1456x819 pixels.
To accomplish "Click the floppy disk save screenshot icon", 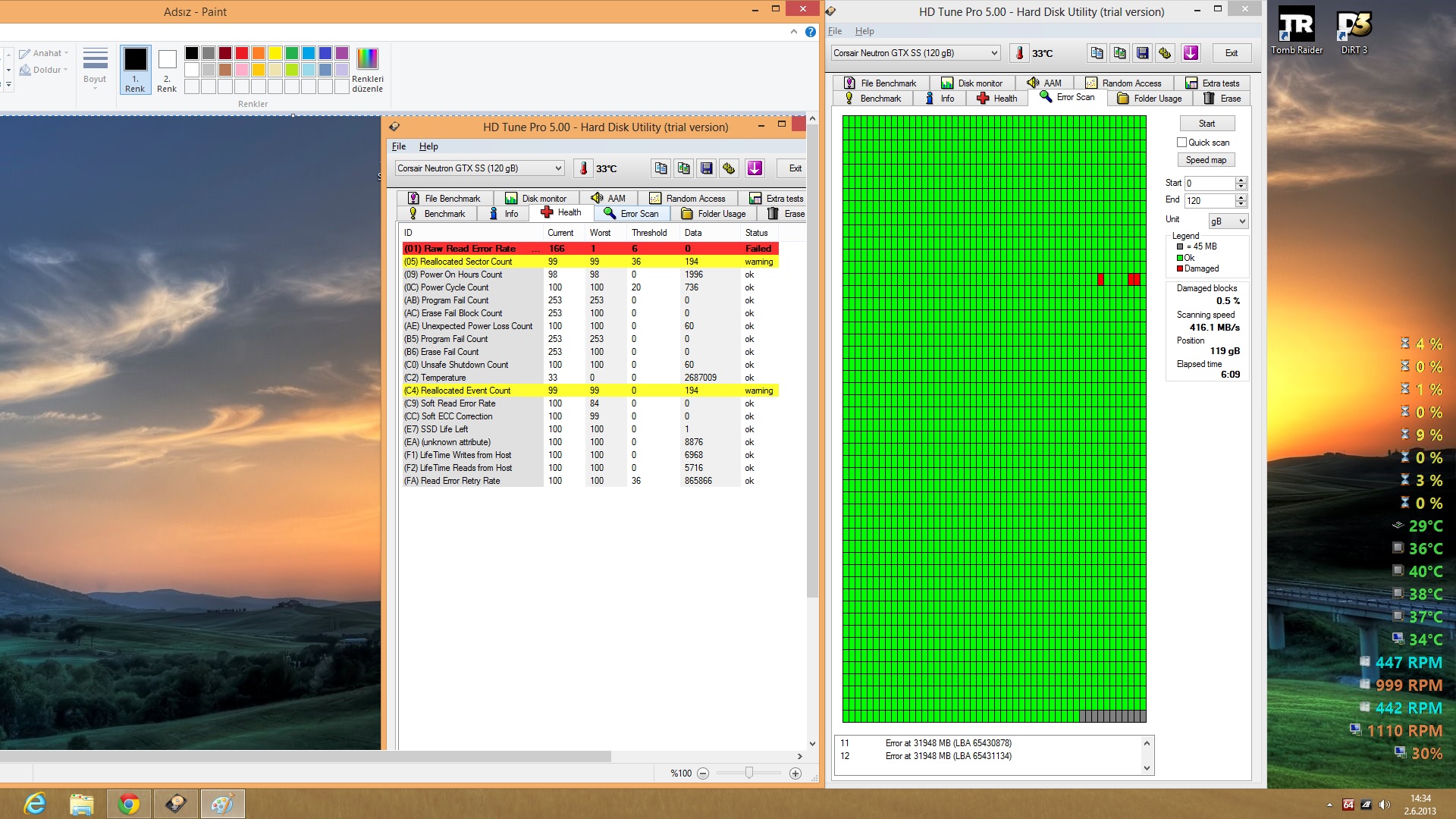I will pos(1142,53).
